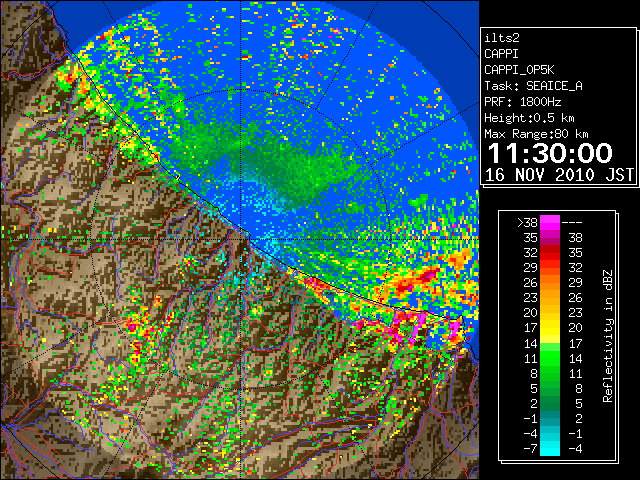Viewport: 640px width, 480px height.
Task: Click the 11:30:00 time stamp
Action: (550, 153)
